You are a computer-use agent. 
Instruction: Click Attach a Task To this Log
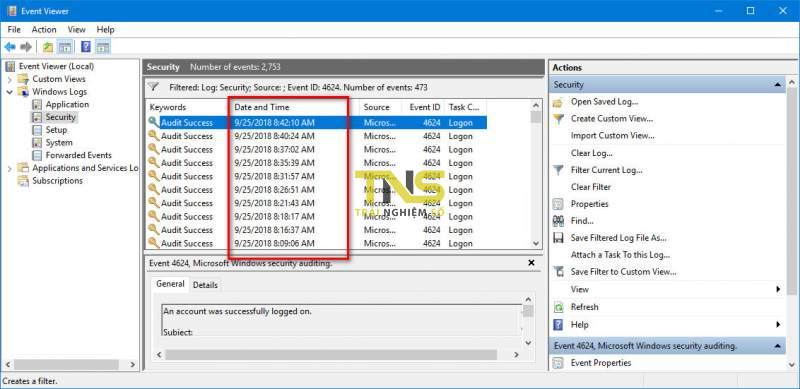[x=620, y=255]
